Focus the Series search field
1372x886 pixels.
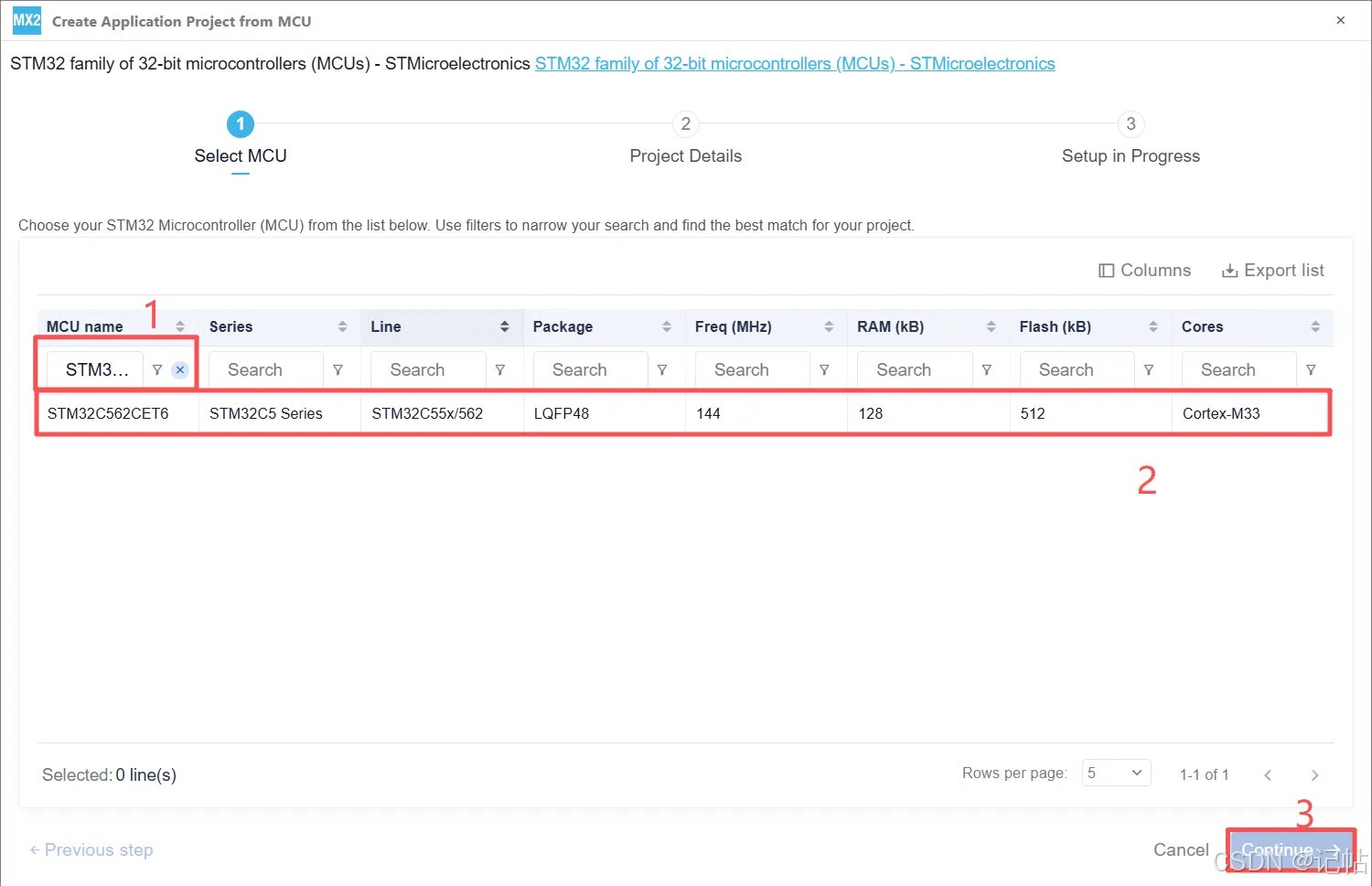pyautogui.click(x=266, y=369)
